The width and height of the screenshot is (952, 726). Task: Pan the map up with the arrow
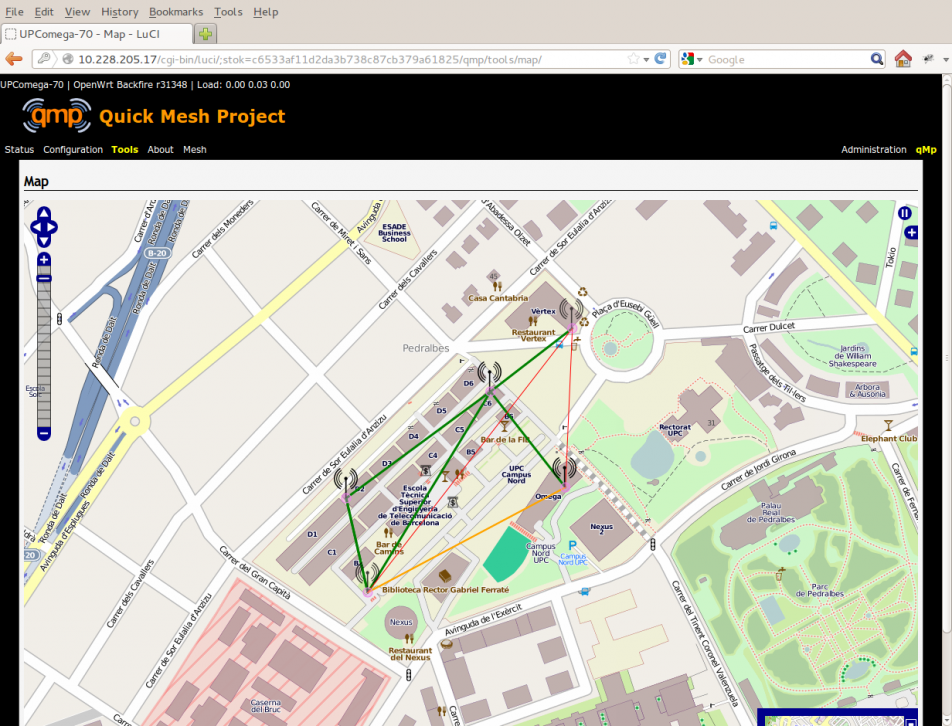44,213
